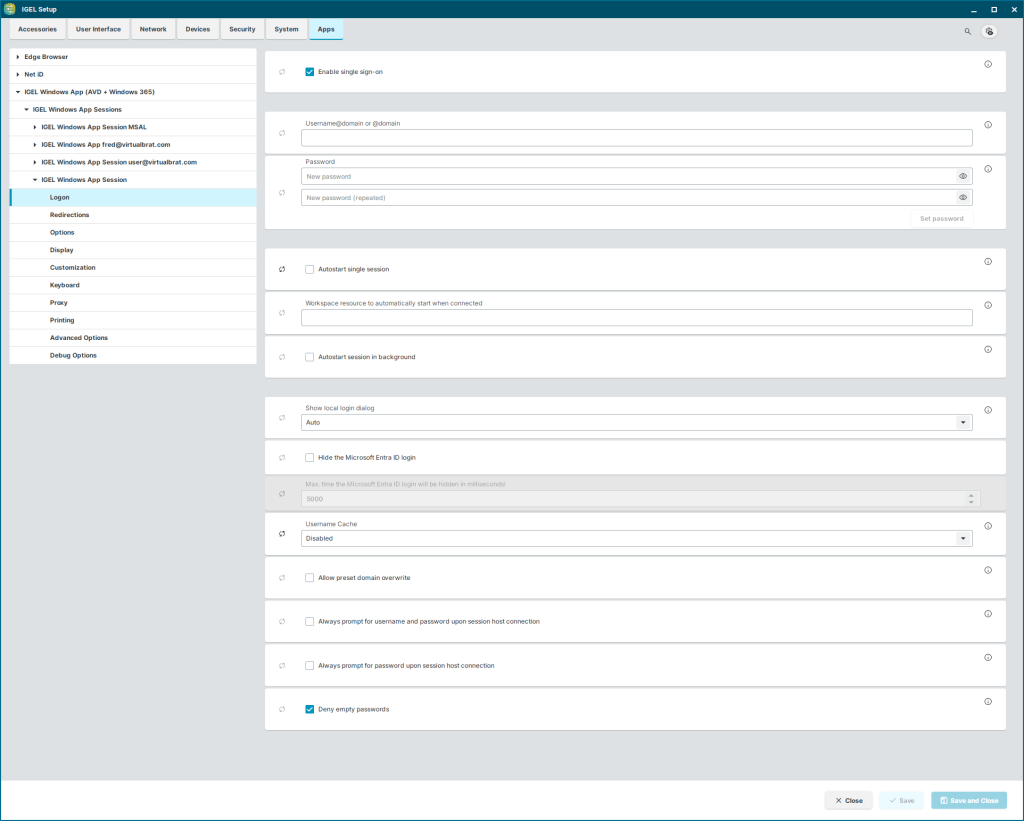Screen dimensions: 1024x821
Task: Click info icon for Username Cache
Action: tap(988, 526)
